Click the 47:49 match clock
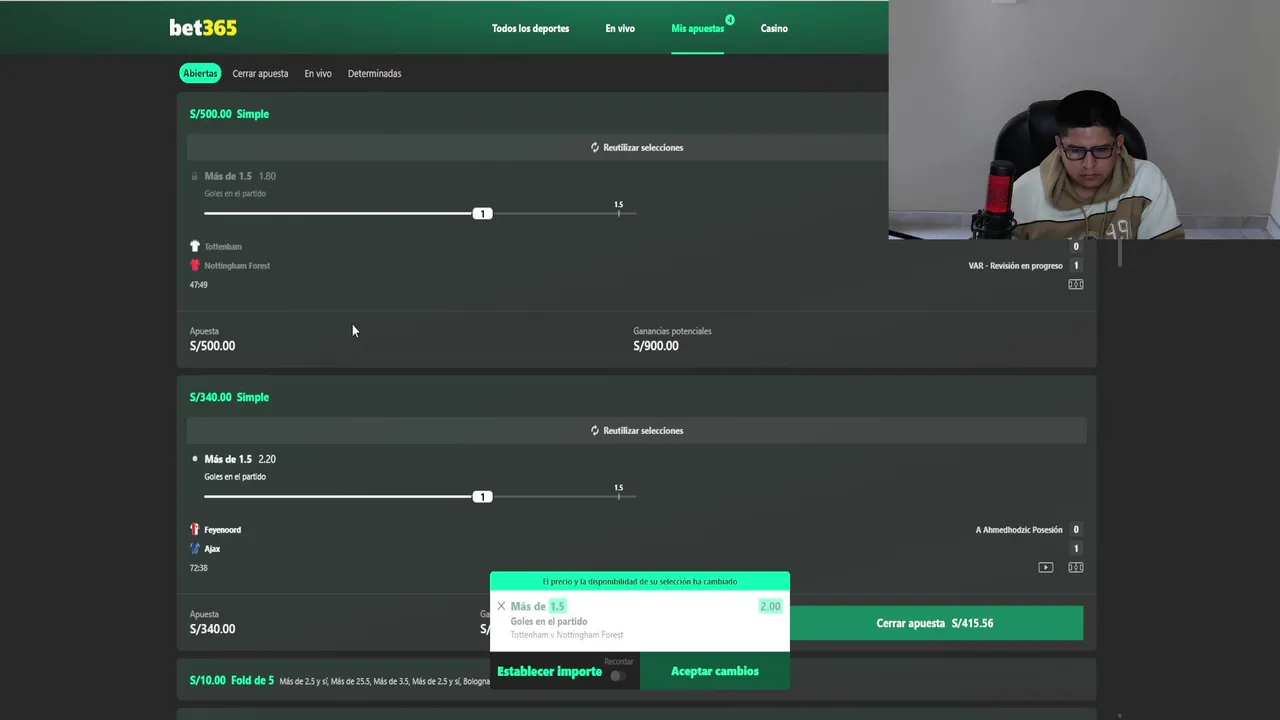Viewport: 1280px width, 720px height. tap(199, 284)
